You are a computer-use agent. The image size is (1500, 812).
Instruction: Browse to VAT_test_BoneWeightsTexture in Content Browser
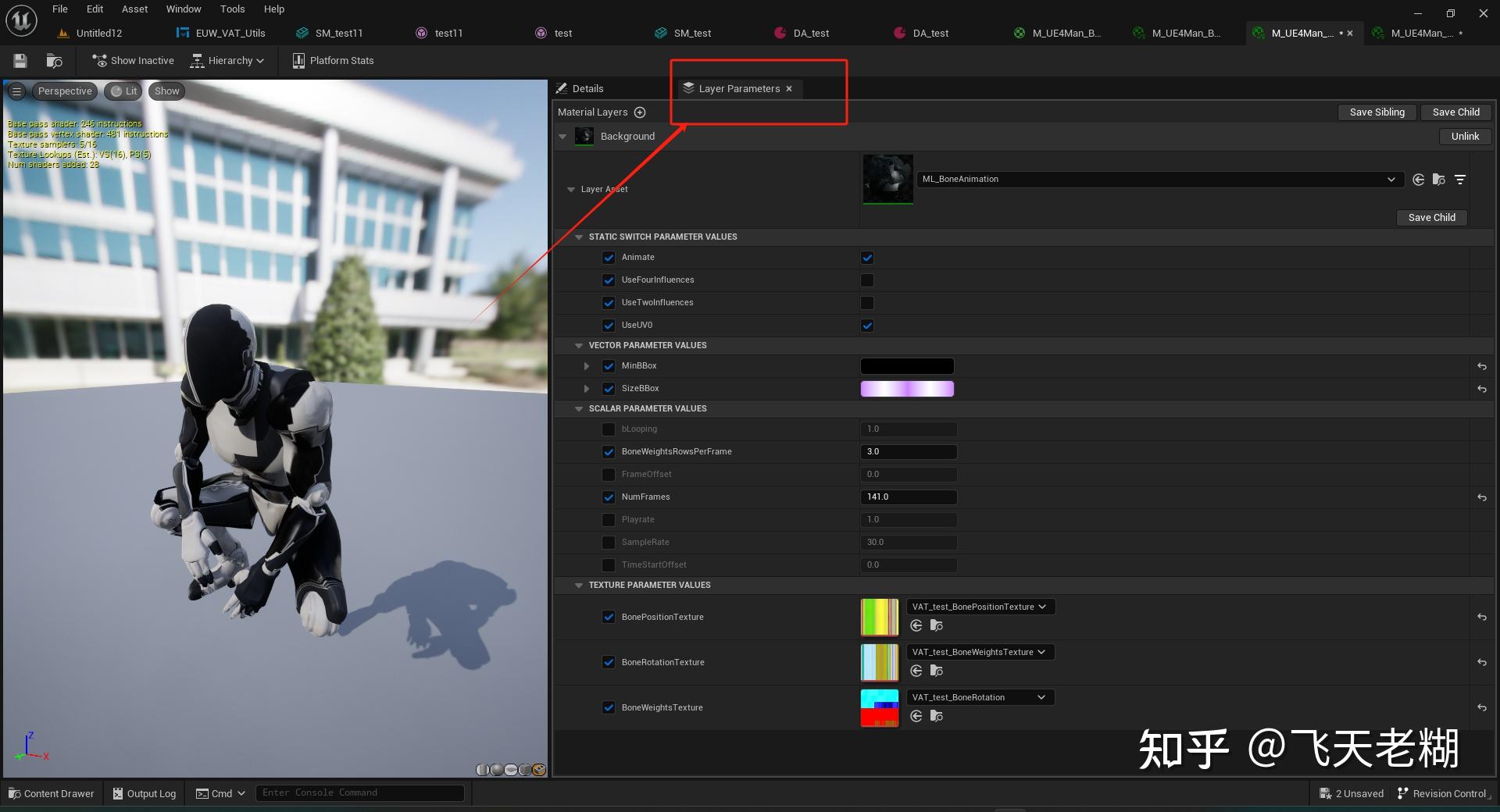click(936, 671)
